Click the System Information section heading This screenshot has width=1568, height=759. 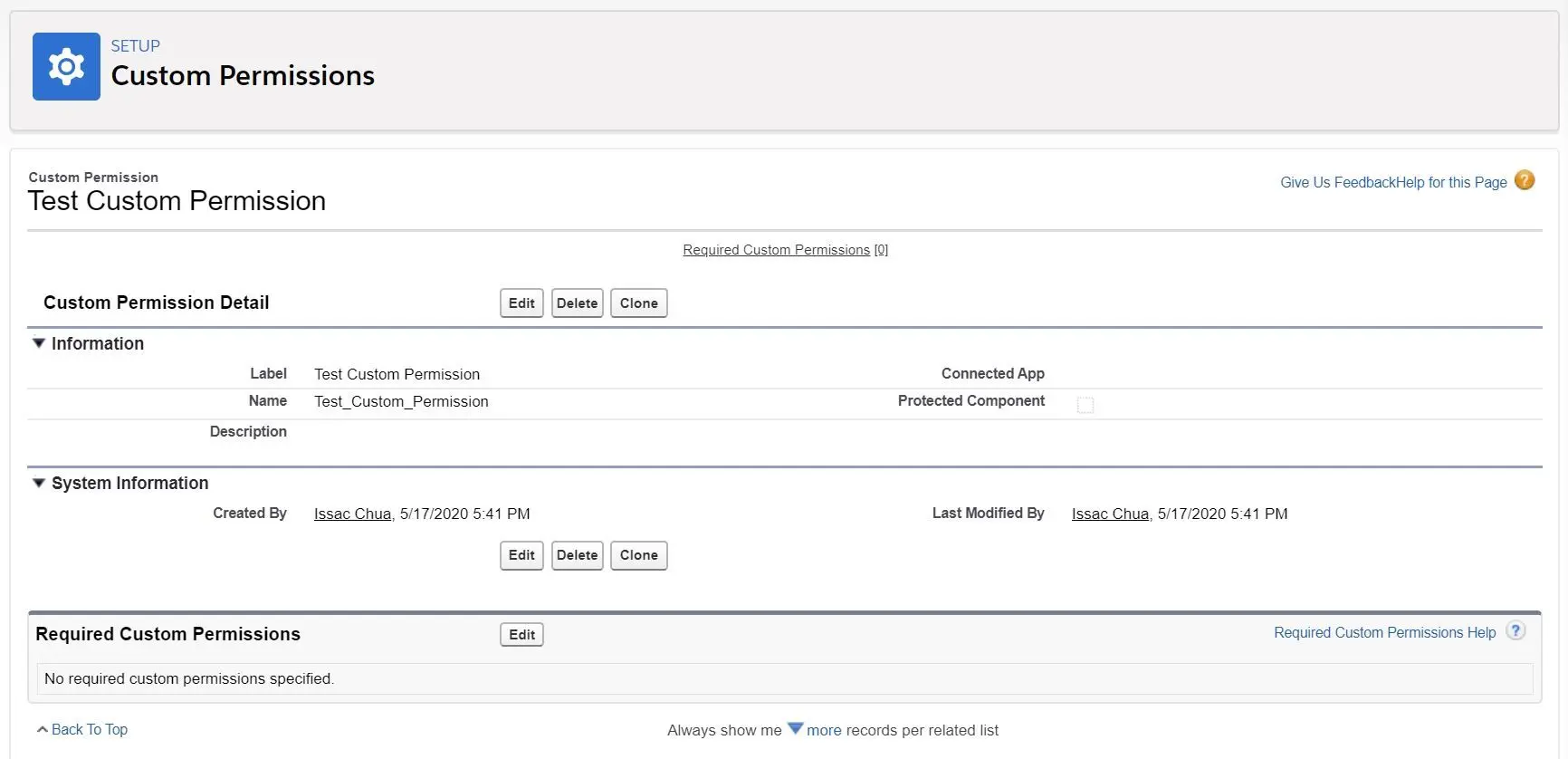(129, 483)
